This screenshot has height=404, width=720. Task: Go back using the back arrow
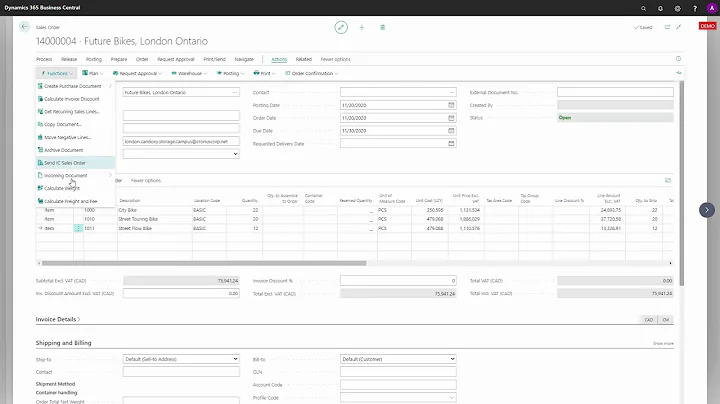click(x=24, y=27)
